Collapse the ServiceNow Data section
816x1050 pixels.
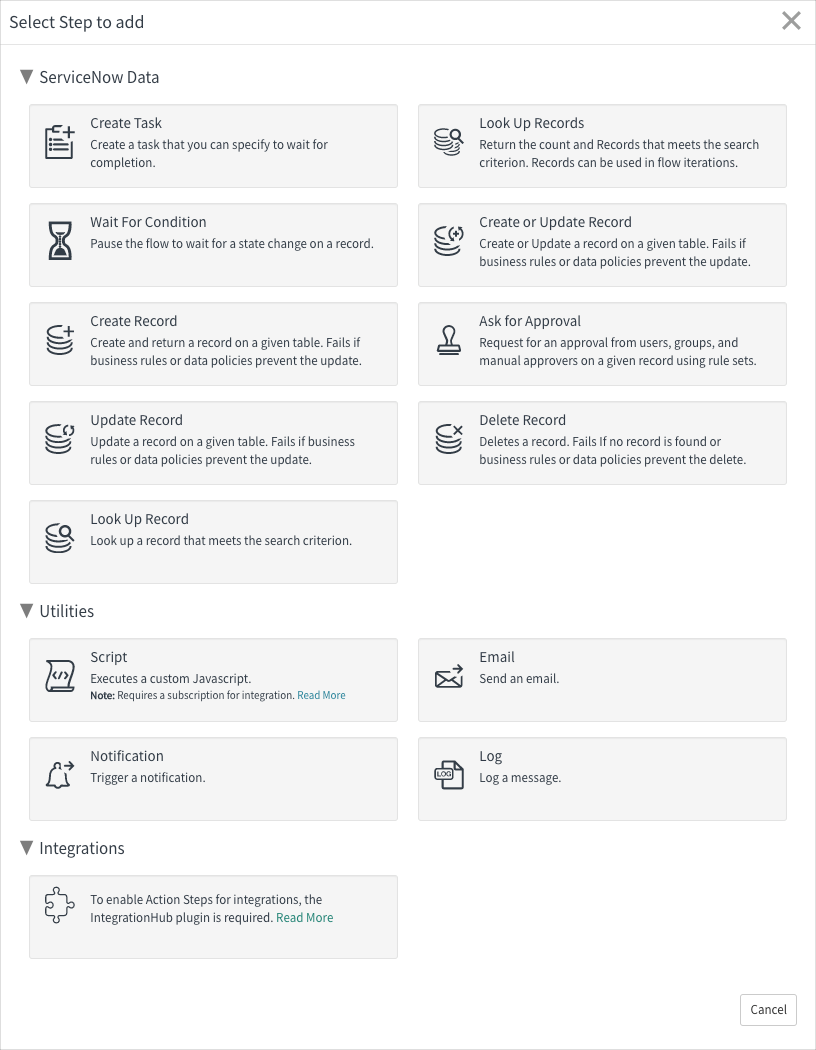(x=25, y=77)
